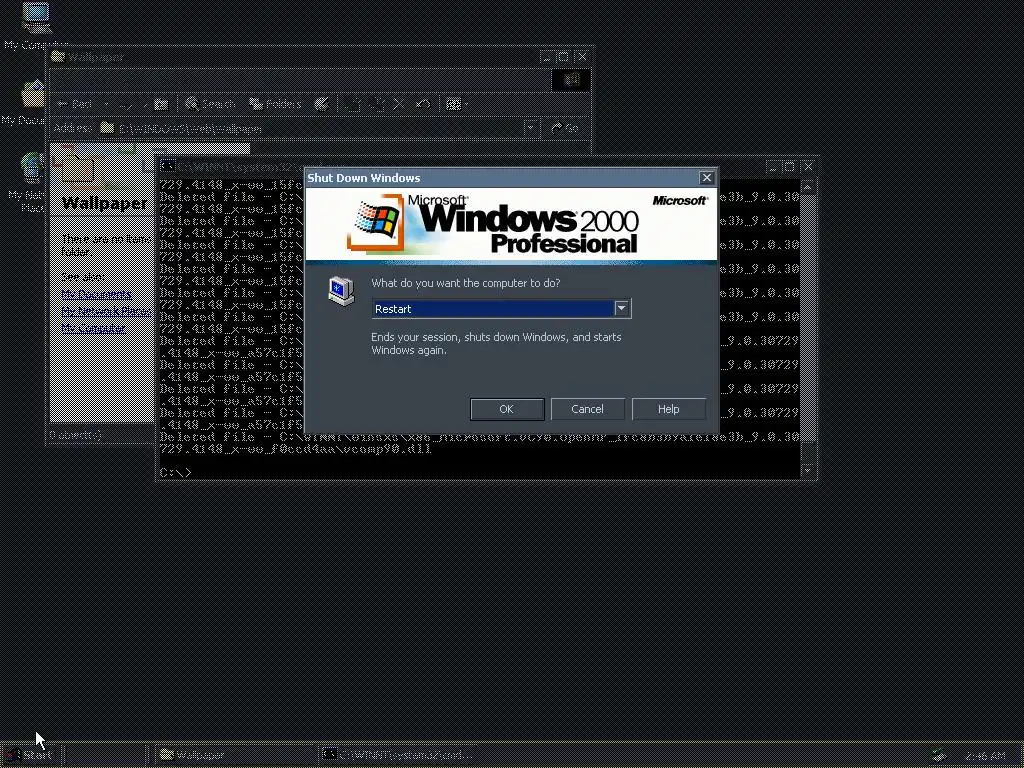This screenshot has width=1024, height=768.
Task: Click the folder icon in Wallpaper title bar
Action: pyautogui.click(x=58, y=57)
